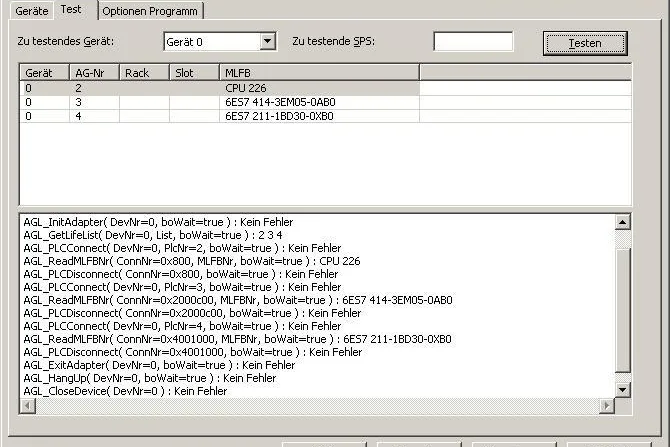This screenshot has width=670, height=447.
Task: Click the AGL_ExitAdapter log line
Action: pyautogui.click(x=159, y=365)
